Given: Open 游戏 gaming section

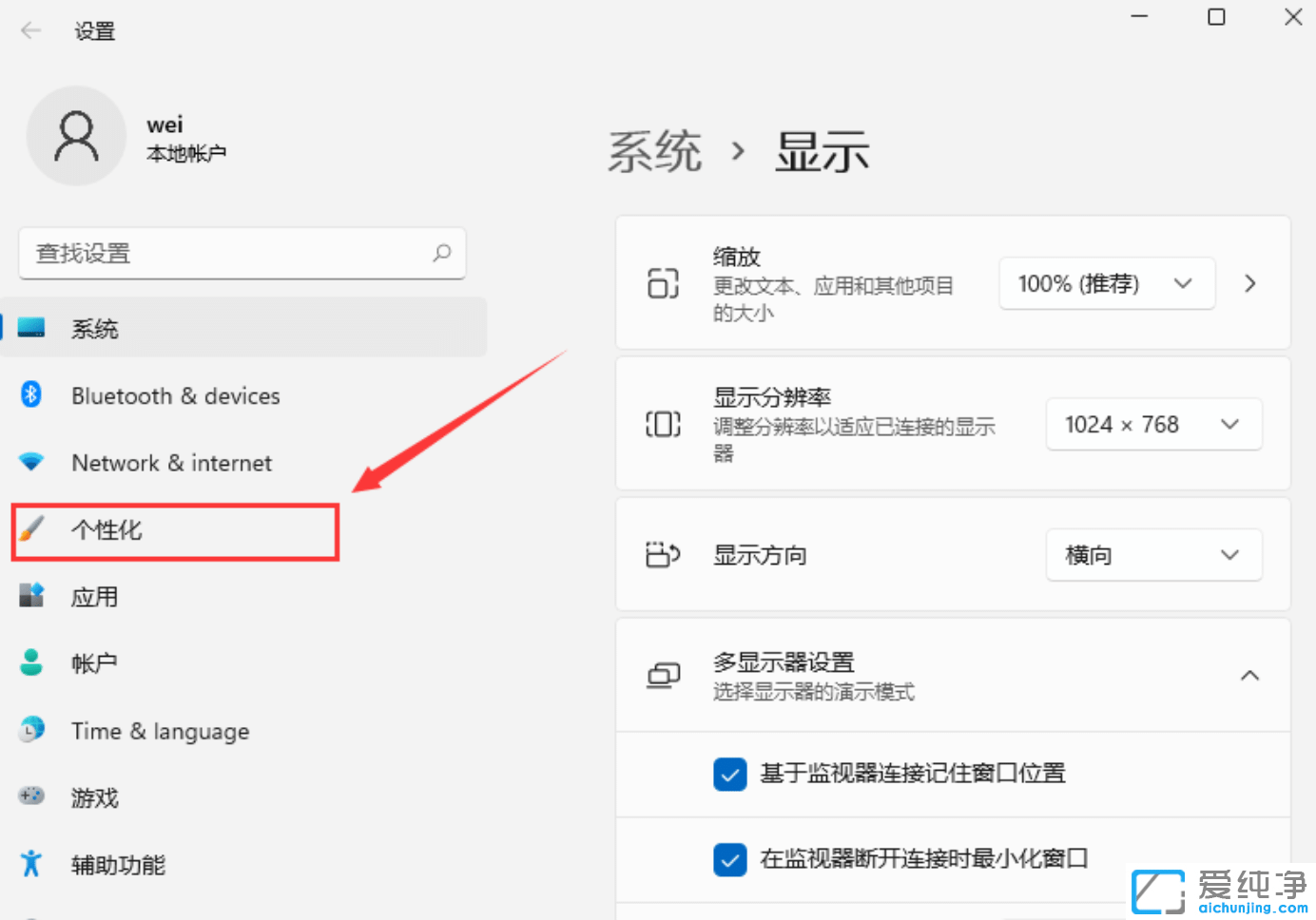Looking at the screenshot, I should [94, 797].
